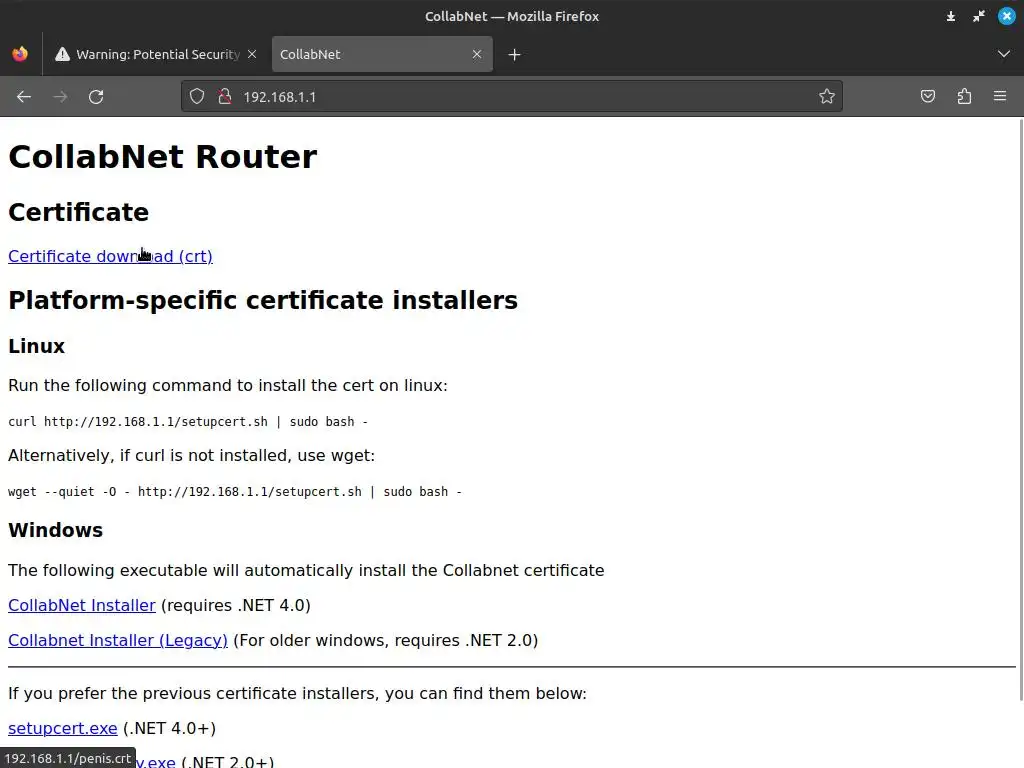Screen dimensions: 1024x768
Task: Open the Save to Pocket button
Action: coord(928,97)
